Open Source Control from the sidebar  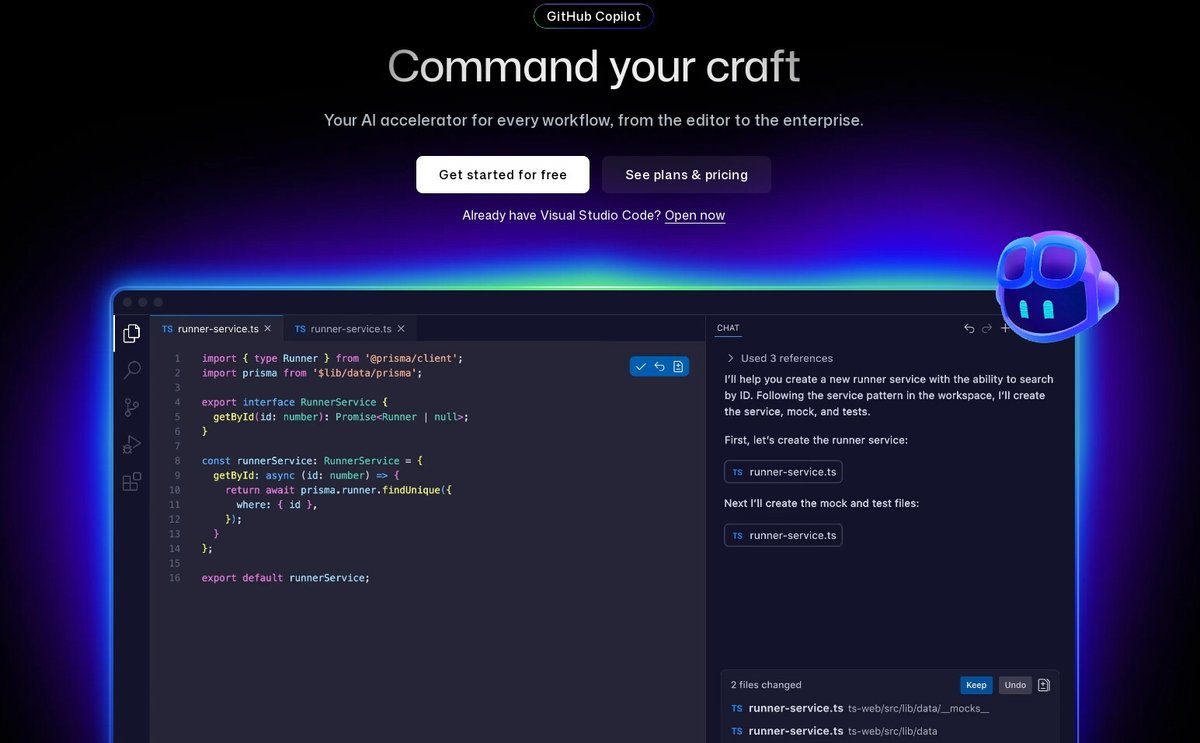[131, 407]
